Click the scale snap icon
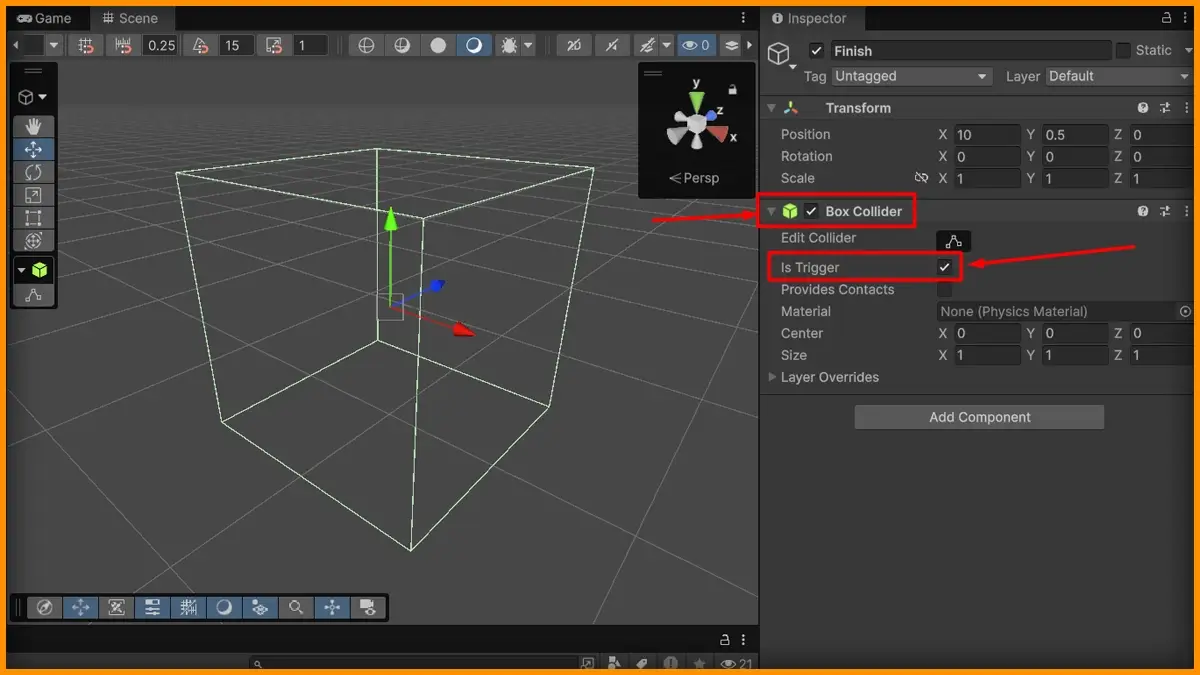Screen dimensions: 1200x675 pos(273,45)
